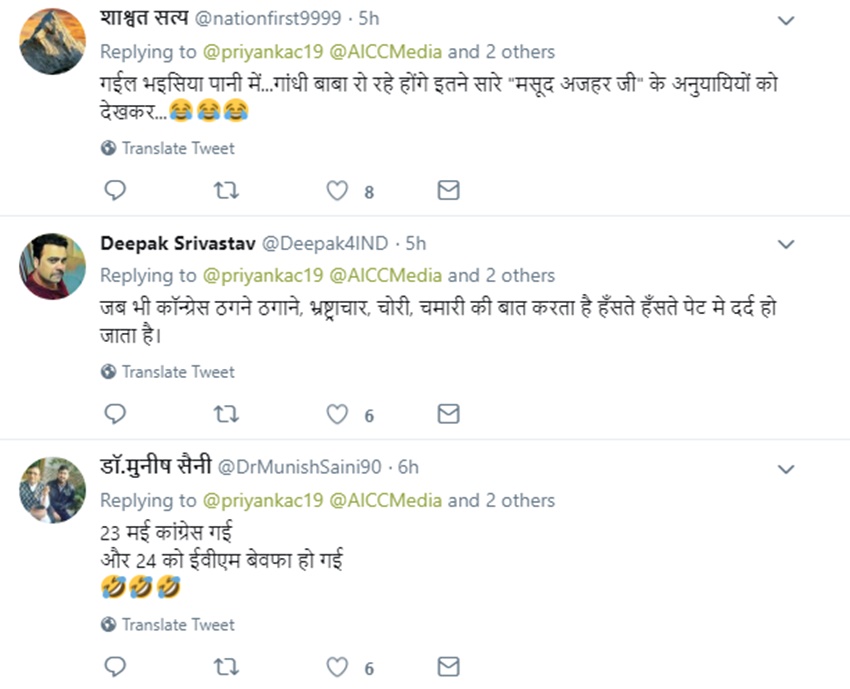
Task: Reply to DrMunishSaini90's tweet
Action: [x=115, y=667]
